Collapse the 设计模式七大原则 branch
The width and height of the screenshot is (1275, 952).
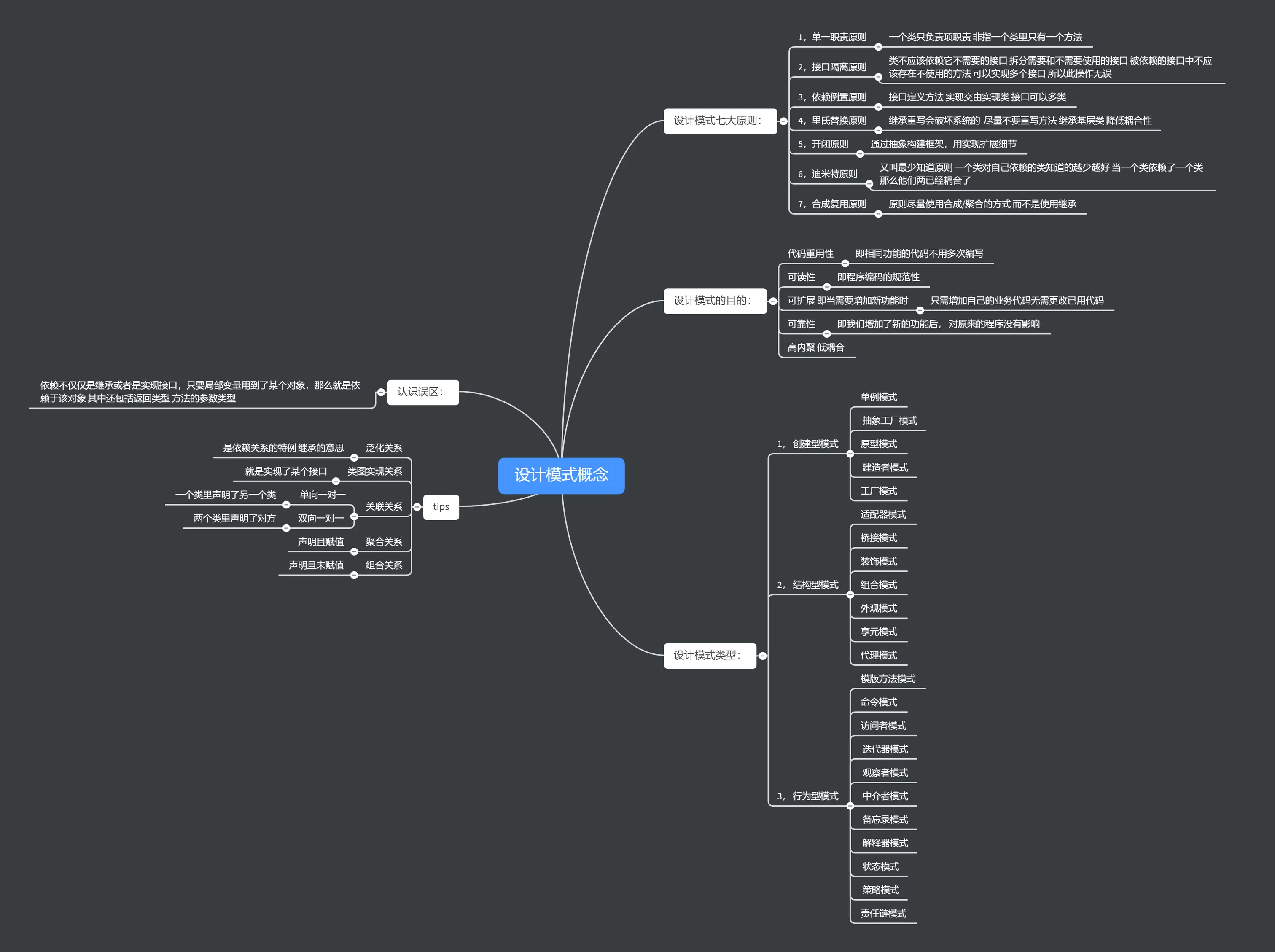coord(783,121)
